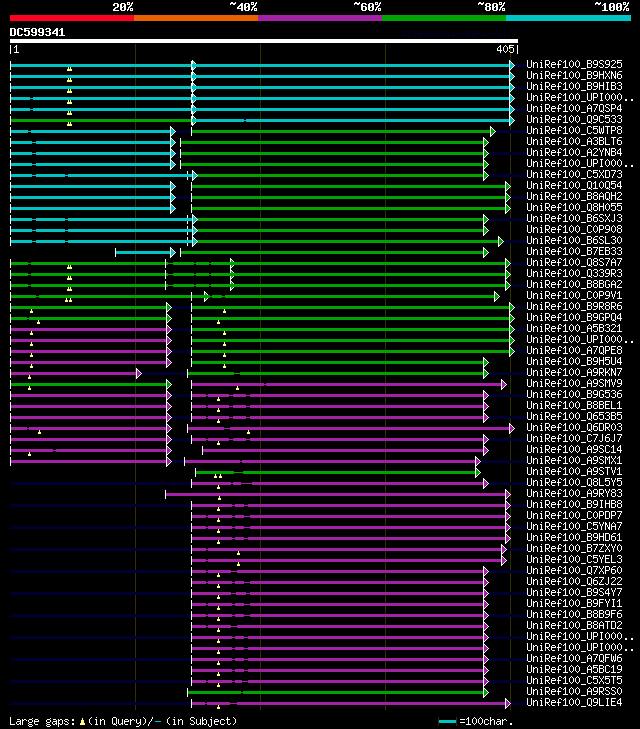Open hit UniRef100_A9RY83
Viewport: 640px width, 729px height.
pos(574,494)
